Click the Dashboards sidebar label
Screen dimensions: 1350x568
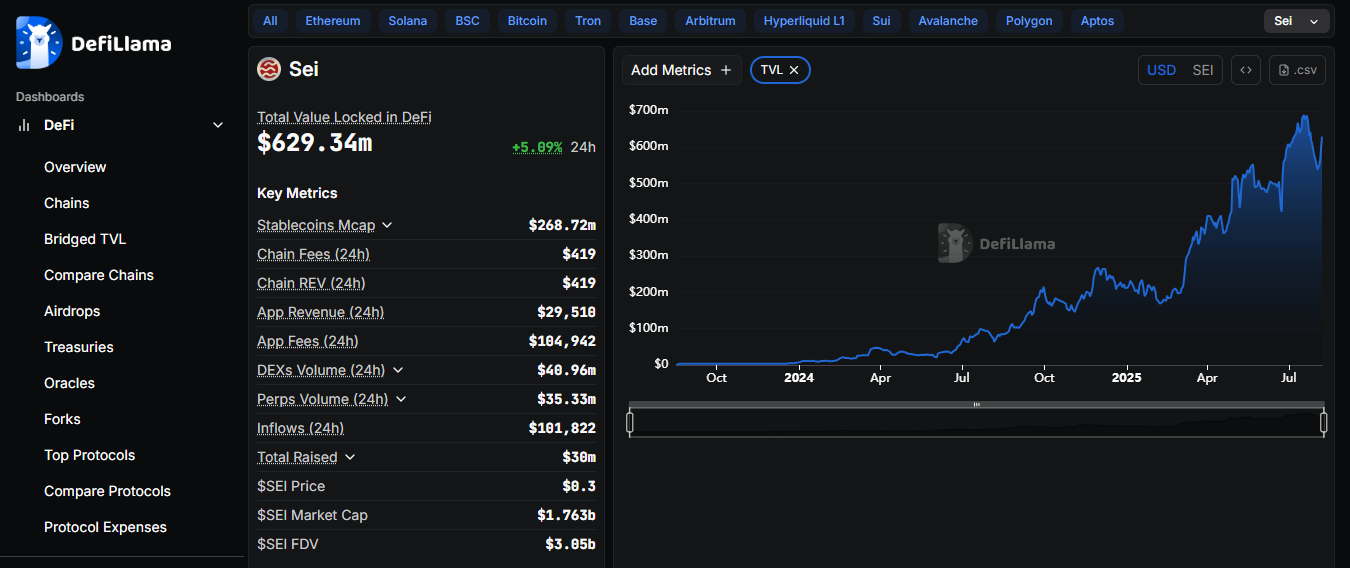coord(50,97)
